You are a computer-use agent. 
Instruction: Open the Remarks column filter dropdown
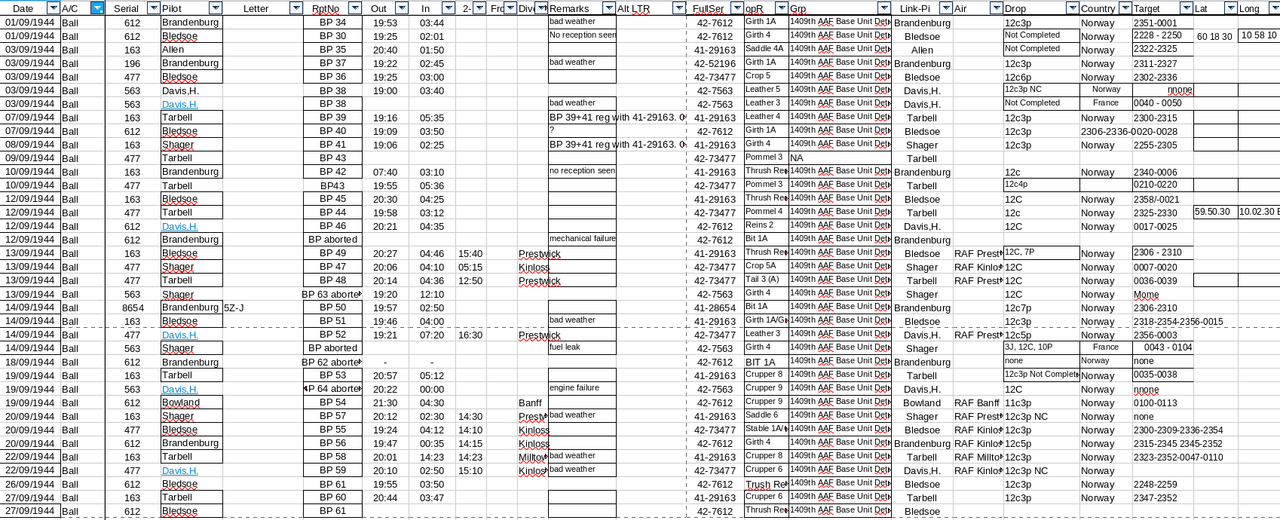[608, 8]
